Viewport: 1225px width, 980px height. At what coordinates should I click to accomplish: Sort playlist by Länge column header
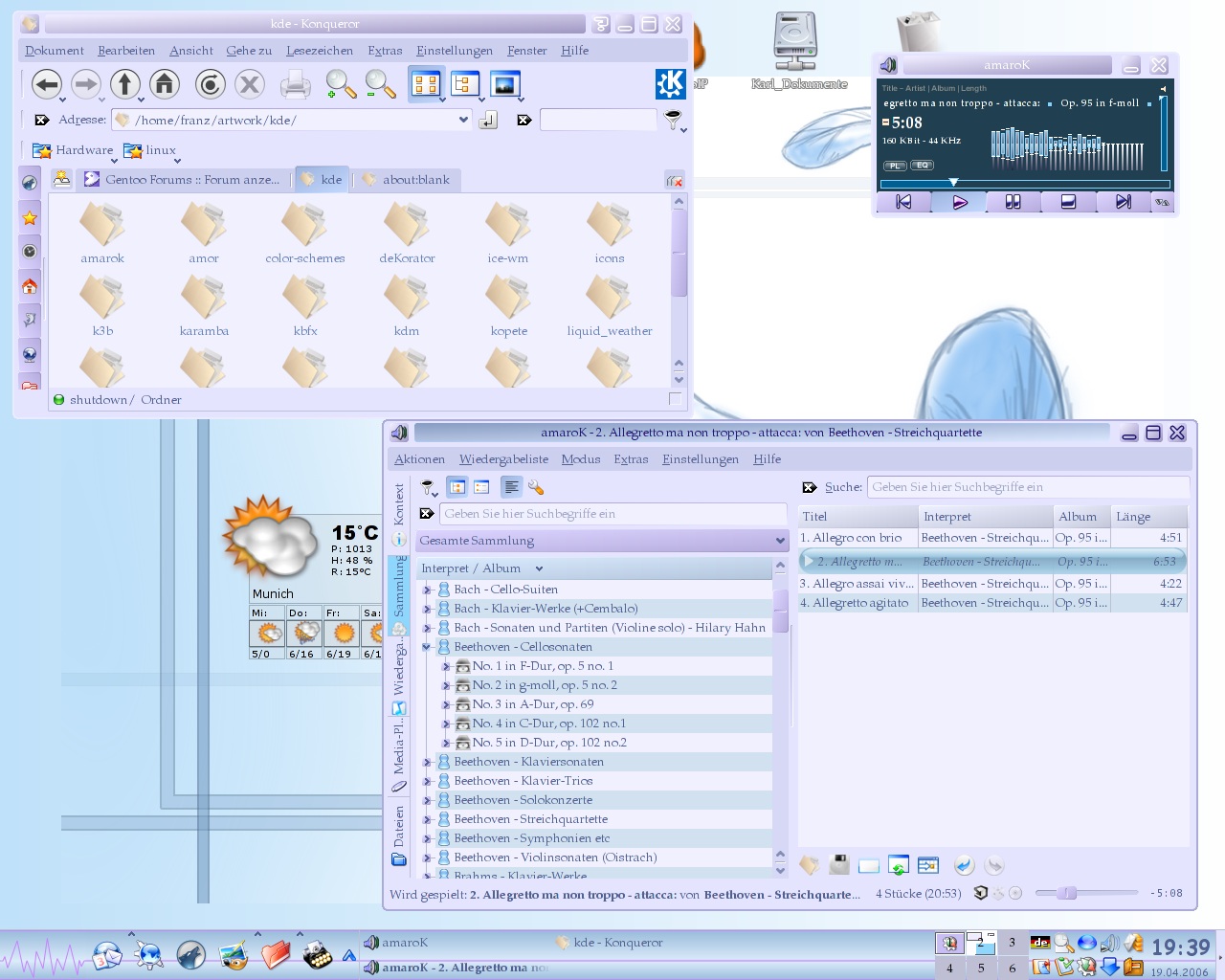pyautogui.click(x=1148, y=517)
